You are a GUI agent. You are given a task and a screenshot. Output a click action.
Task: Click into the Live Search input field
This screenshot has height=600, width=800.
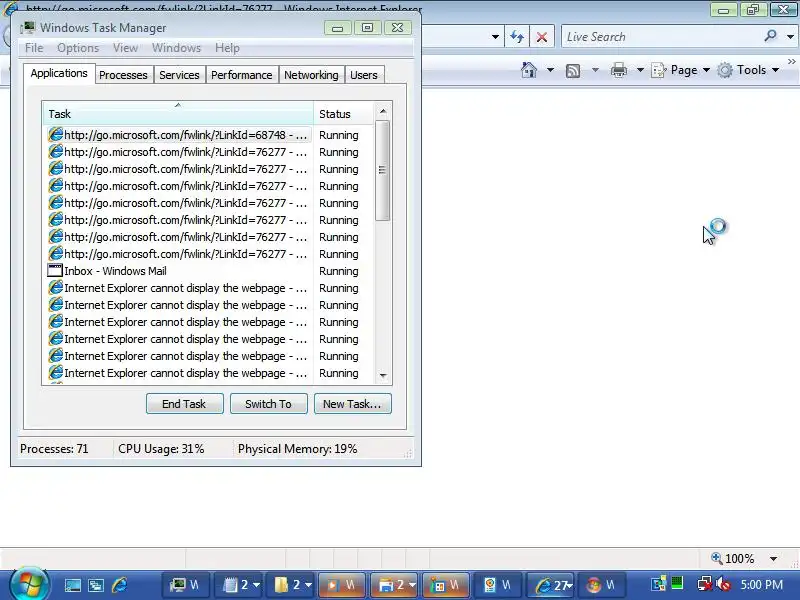tap(662, 37)
